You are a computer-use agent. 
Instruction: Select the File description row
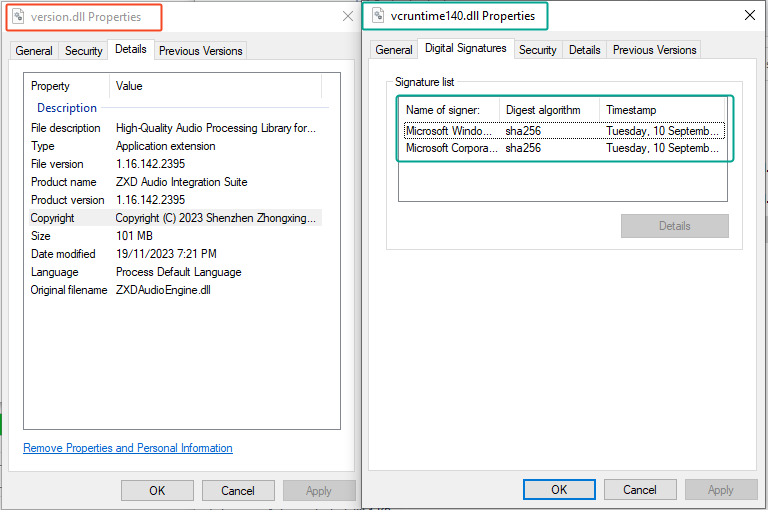click(x=175, y=128)
